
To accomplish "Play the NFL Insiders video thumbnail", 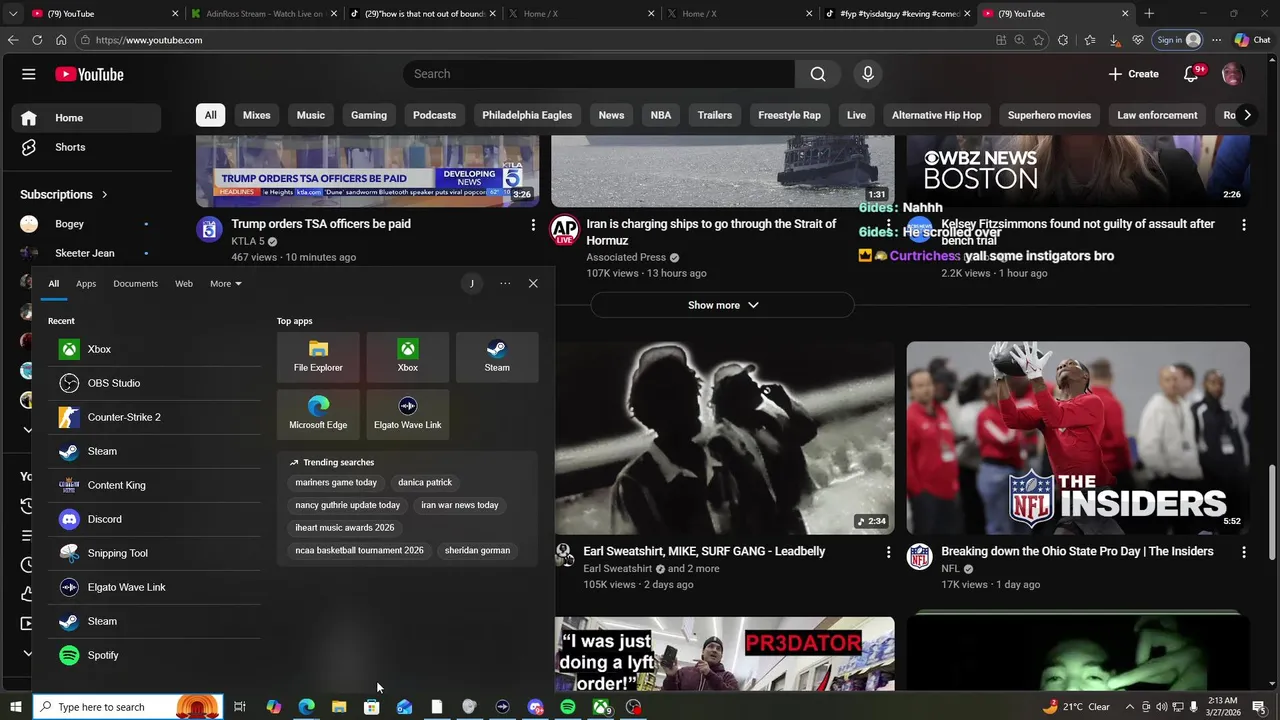I will [1078, 438].
